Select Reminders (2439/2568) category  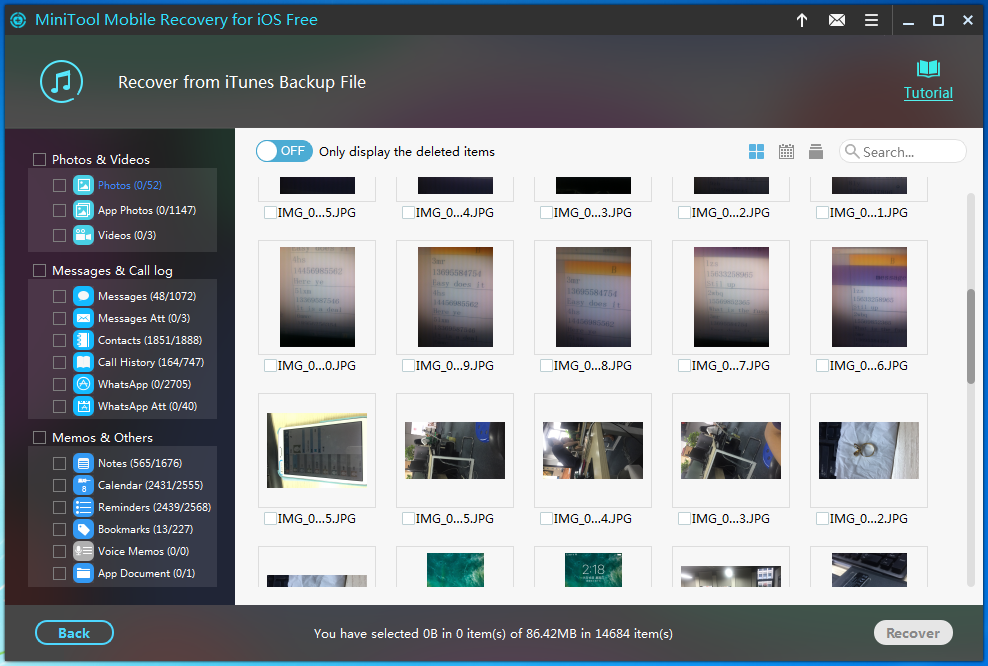154,507
